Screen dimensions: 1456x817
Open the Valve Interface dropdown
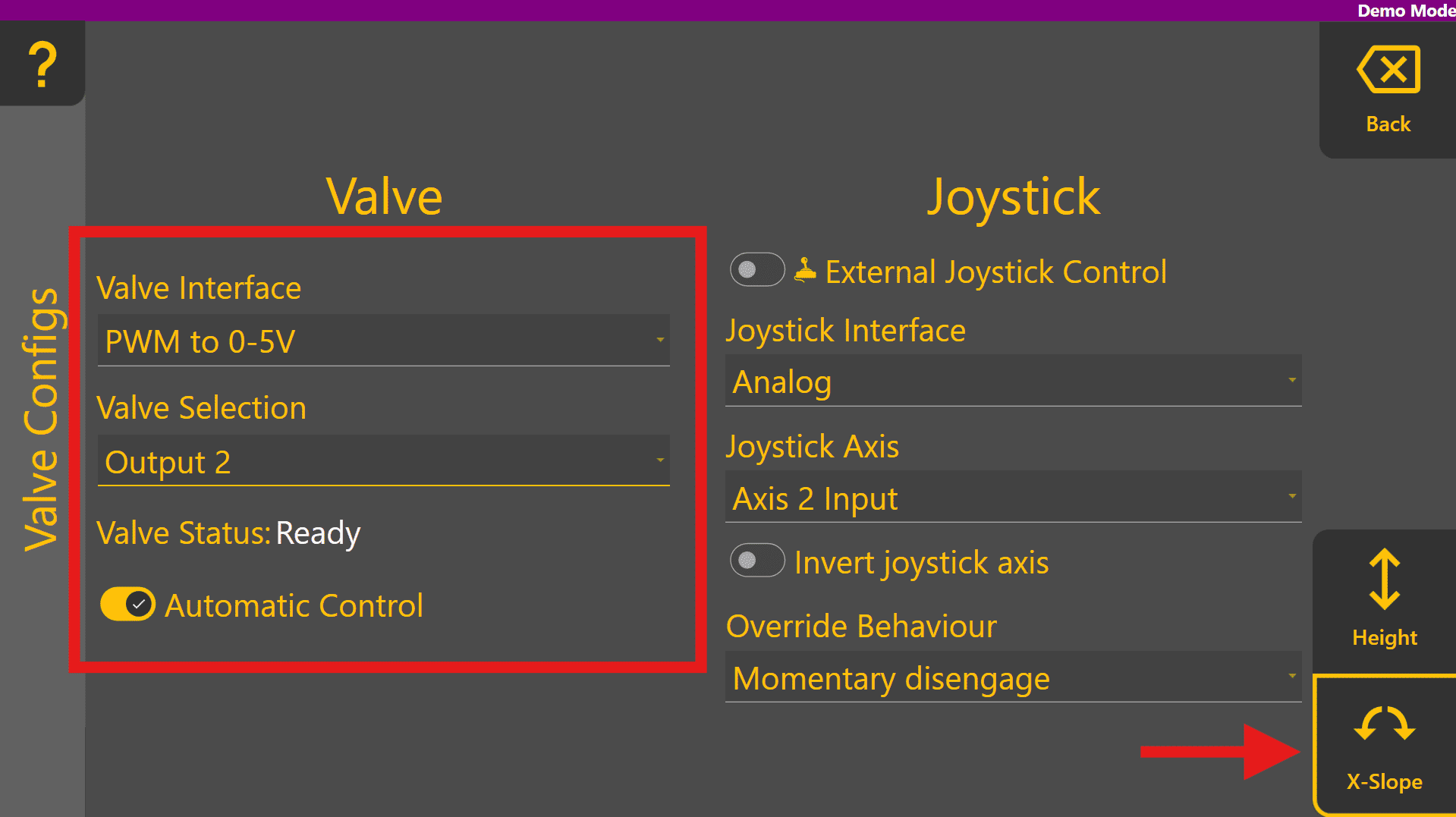point(383,341)
